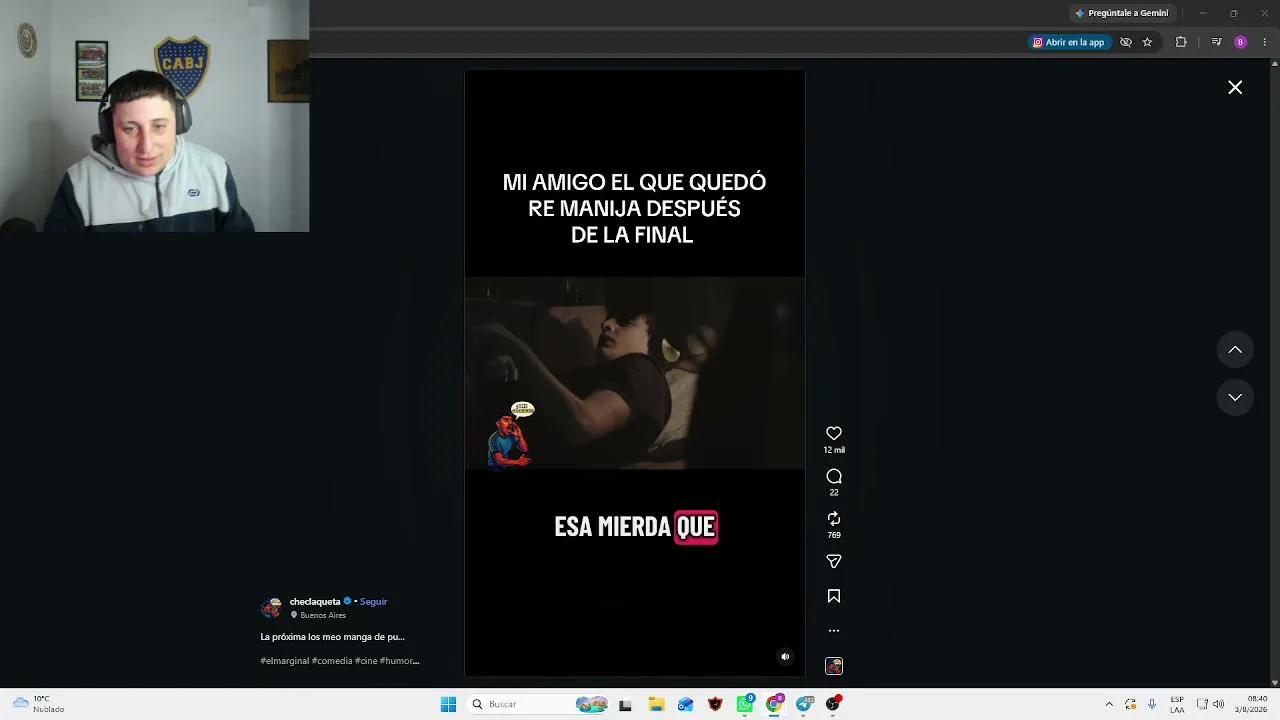
Task: Click the microphone icon in system tray
Action: click(x=1152, y=704)
